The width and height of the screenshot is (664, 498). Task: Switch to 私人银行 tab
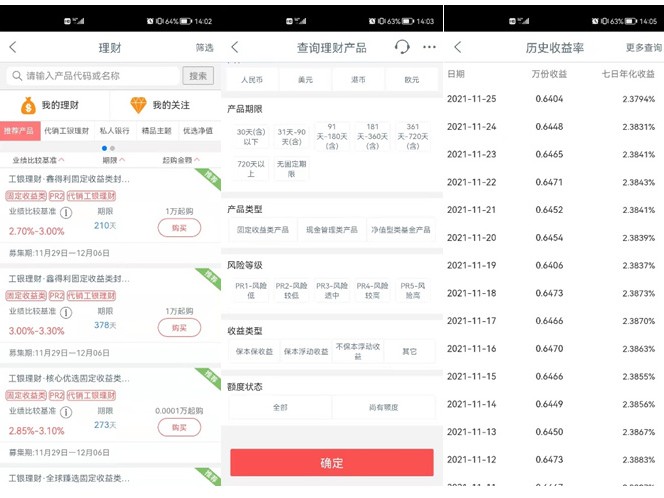click(x=114, y=131)
